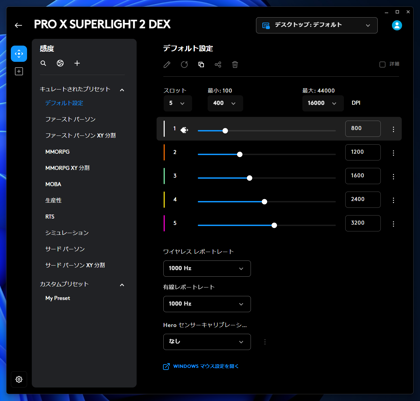Open maximum DPI dropdown showing 16000
Viewport: 420px width, 401px height.
click(x=323, y=103)
